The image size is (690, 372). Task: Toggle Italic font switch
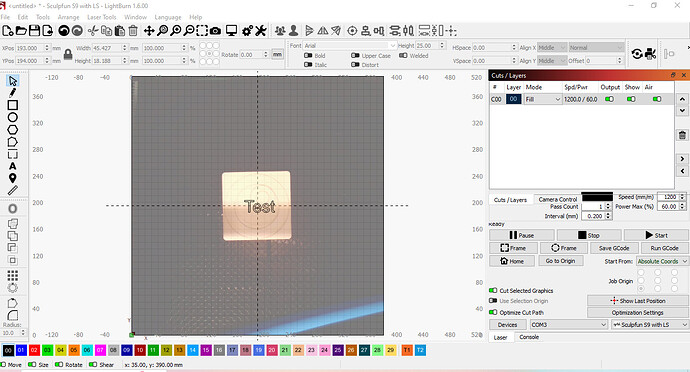(x=308, y=65)
